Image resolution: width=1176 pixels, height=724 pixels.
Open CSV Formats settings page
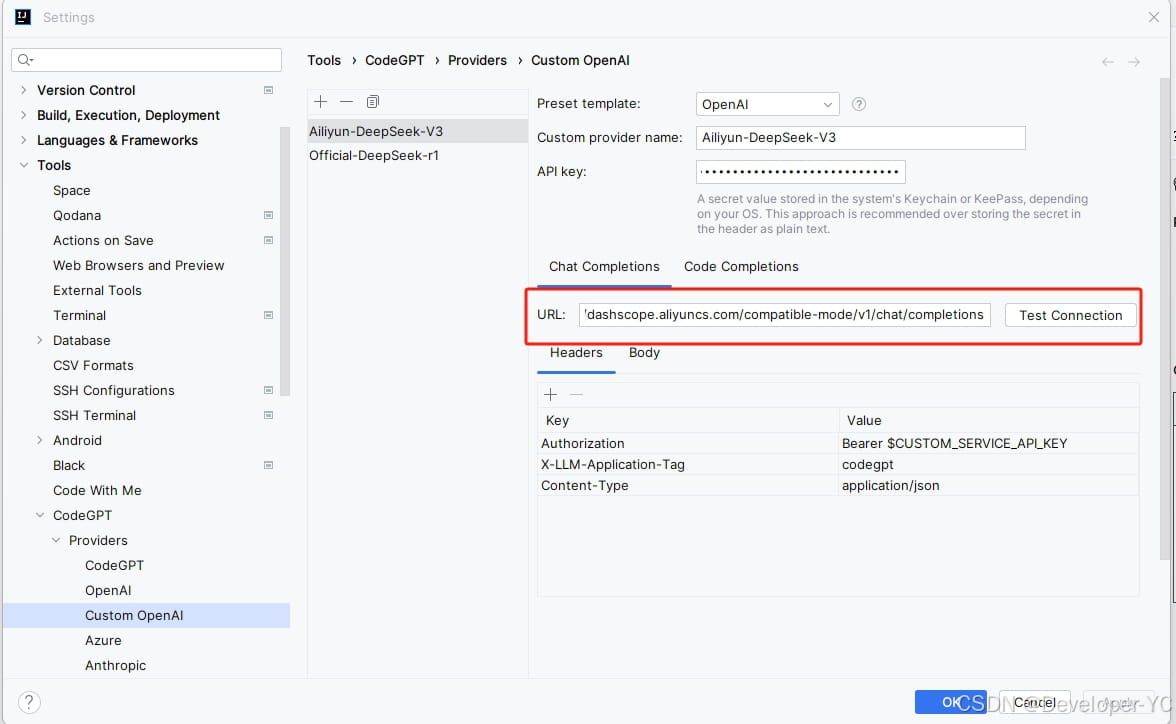93,365
